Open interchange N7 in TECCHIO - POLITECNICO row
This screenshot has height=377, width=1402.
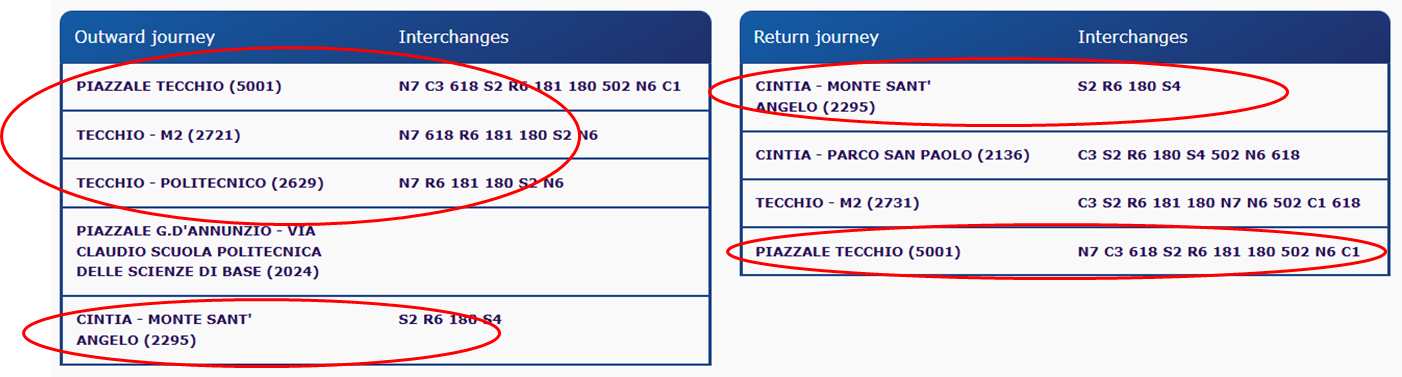(409, 183)
